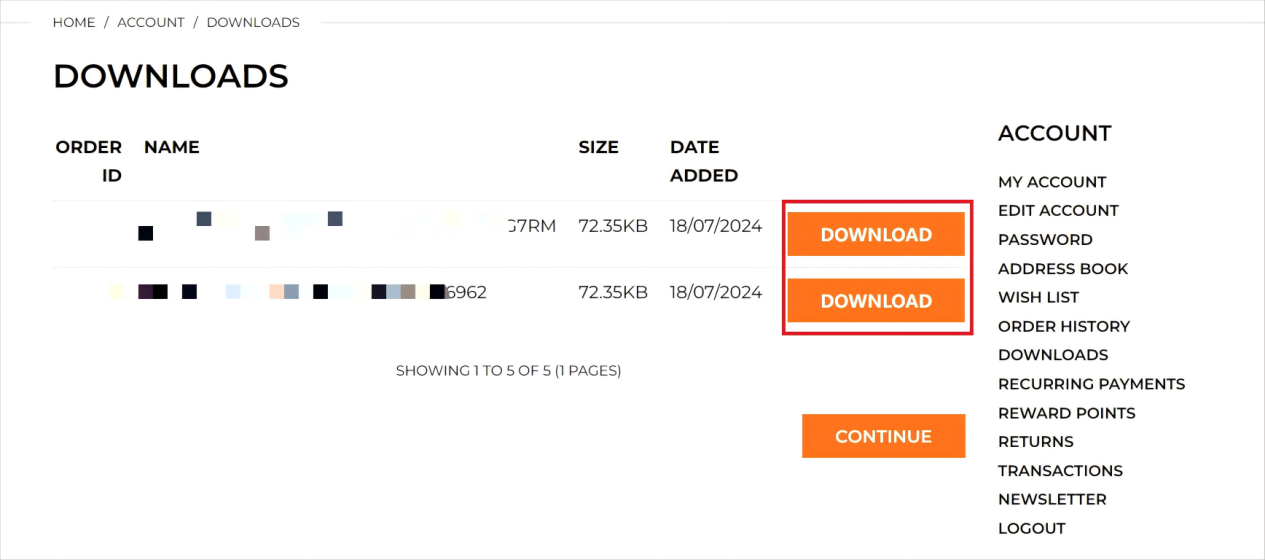Image resolution: width=1265 pixels, height=560 pixels.
Task: Check Reward Points in the sidebar
Action: [x=1067, y=413]
